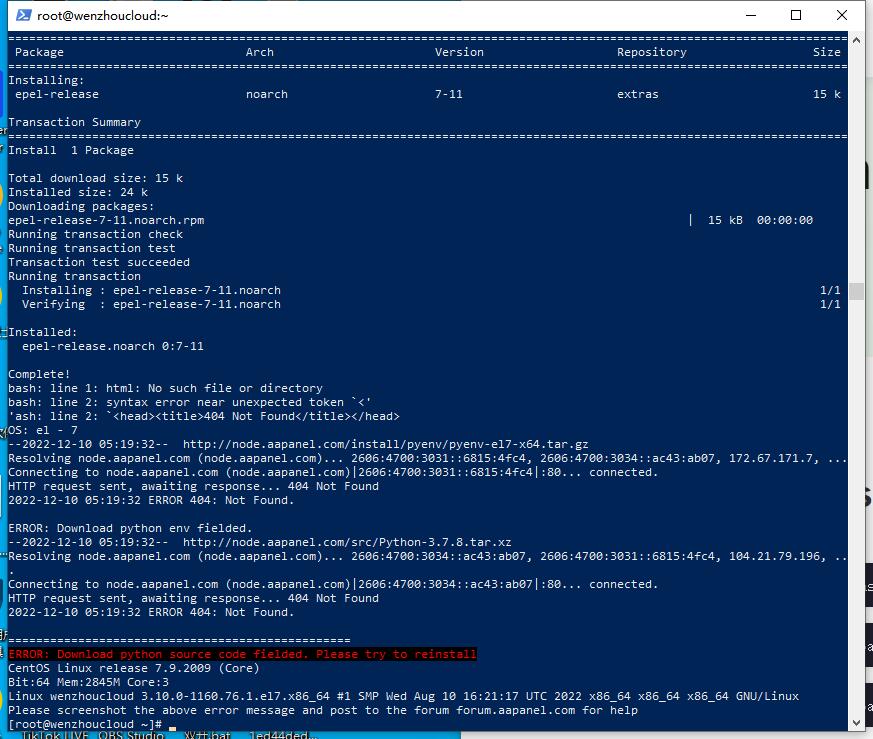The image size is (873, 739).
Task: Click the scrollbar down arrow
Action: point(856,722)
